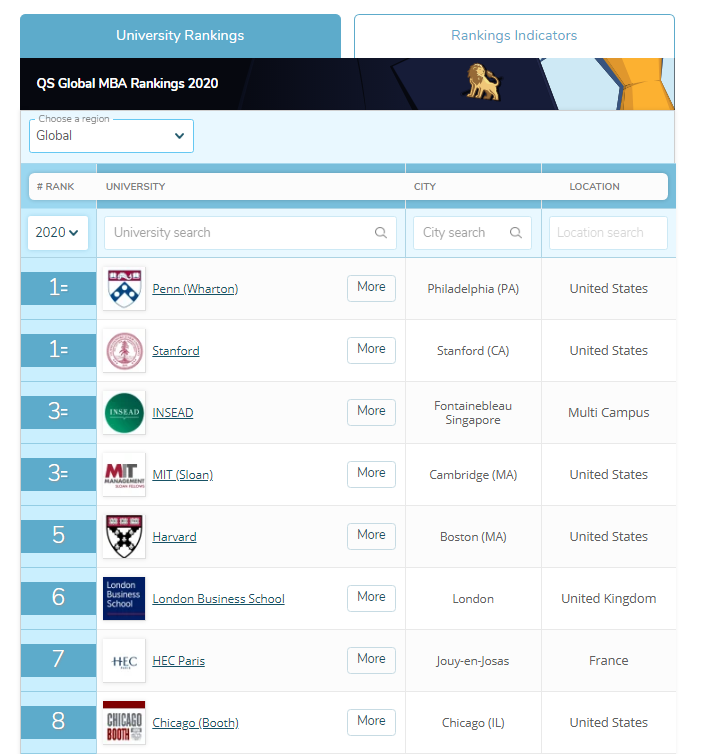The width and height of the screenshot is (706, 754).
Task: Open the Stanford link
Action: pos(176,351)
